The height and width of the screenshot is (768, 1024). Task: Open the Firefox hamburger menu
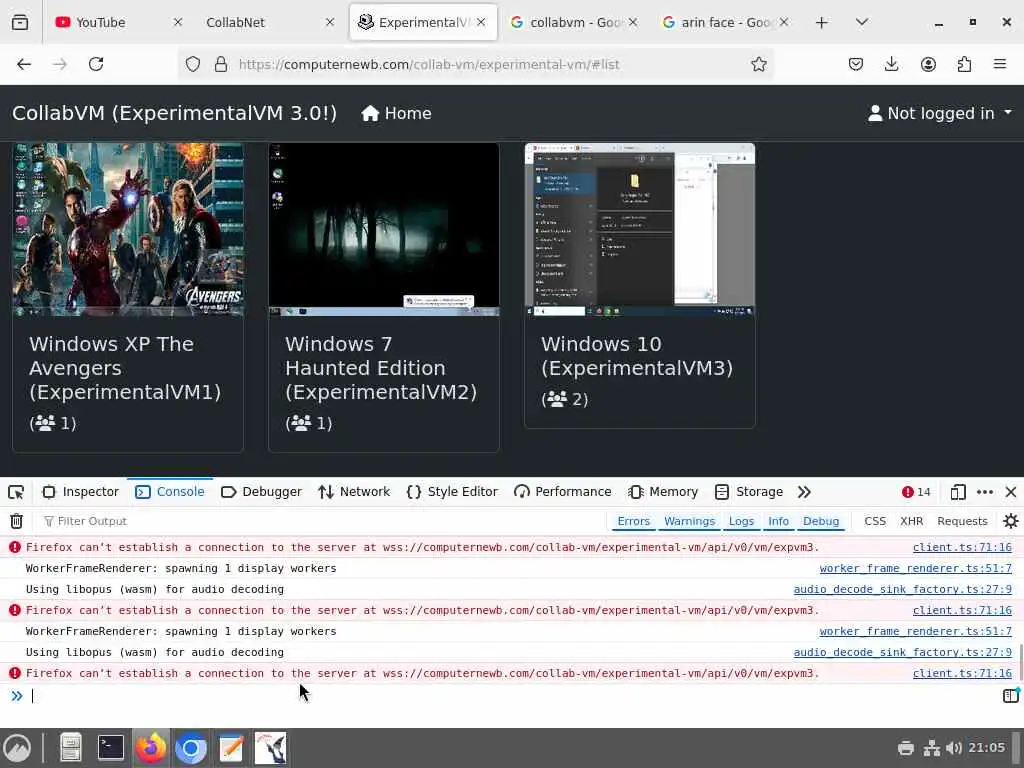1000,64
